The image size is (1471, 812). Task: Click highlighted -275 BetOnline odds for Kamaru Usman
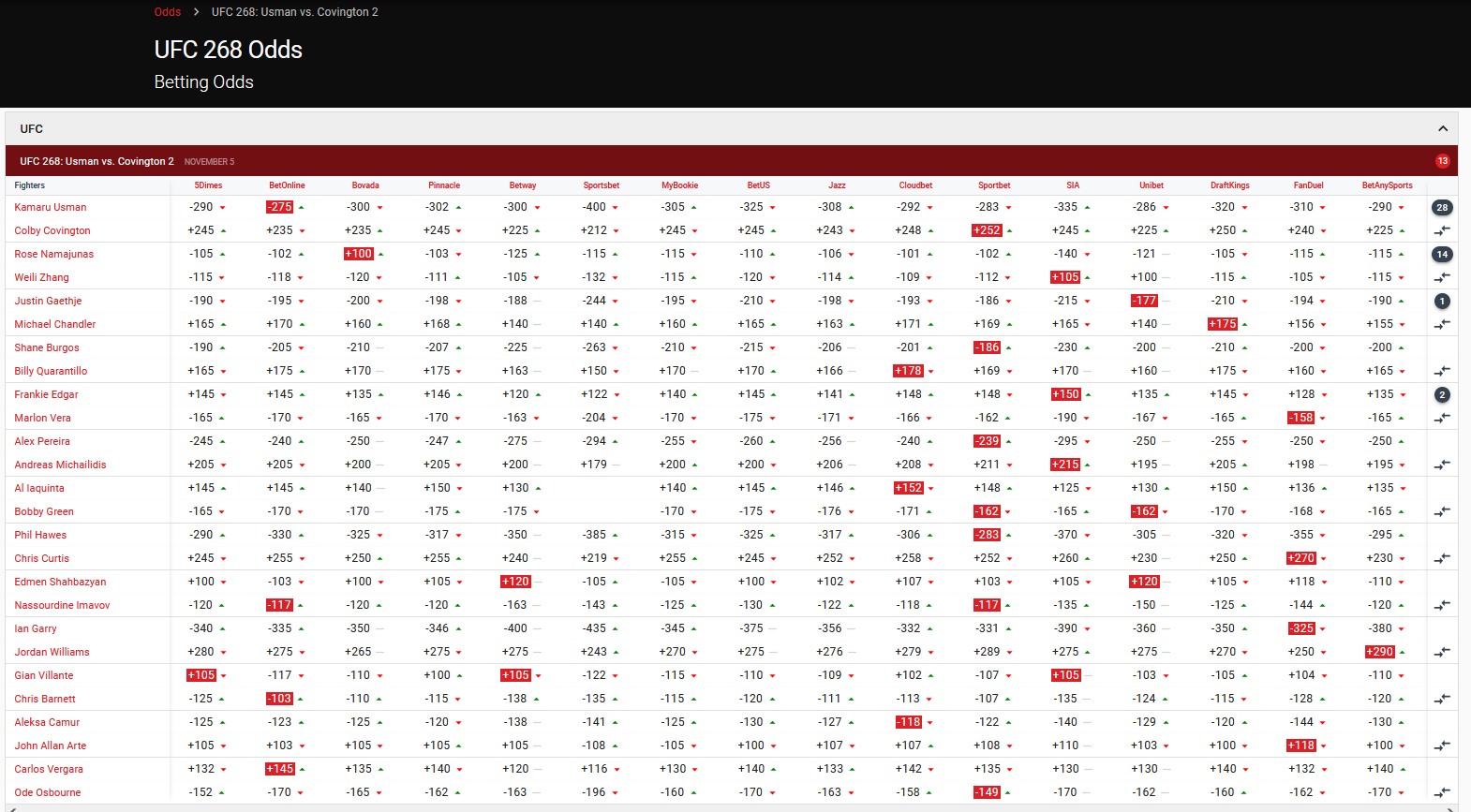[280, 207]
